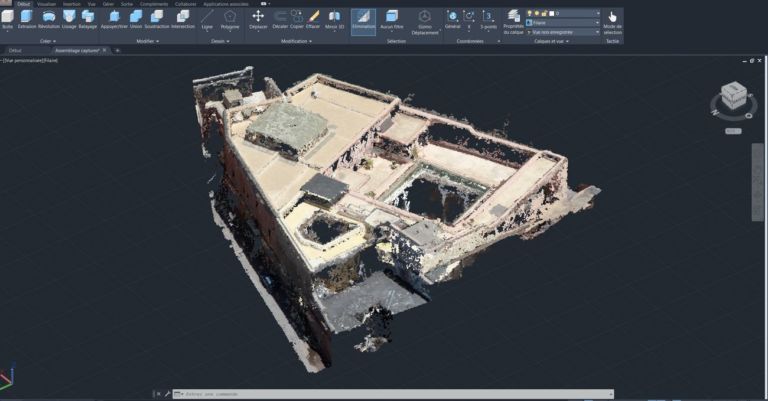Click the Effacer eraser tool
768x401 pixels.
[x=314, y=18]
